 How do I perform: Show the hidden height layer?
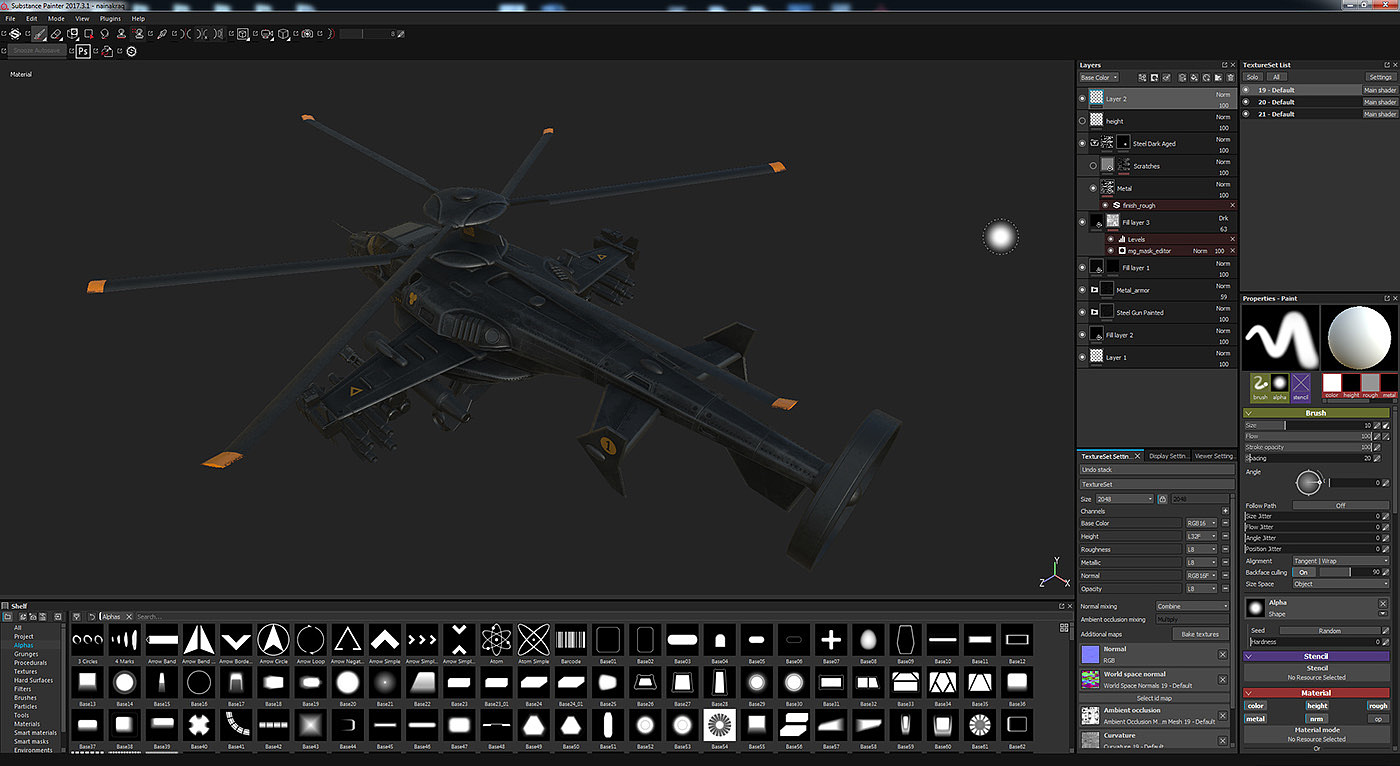tap(1082, 121)
